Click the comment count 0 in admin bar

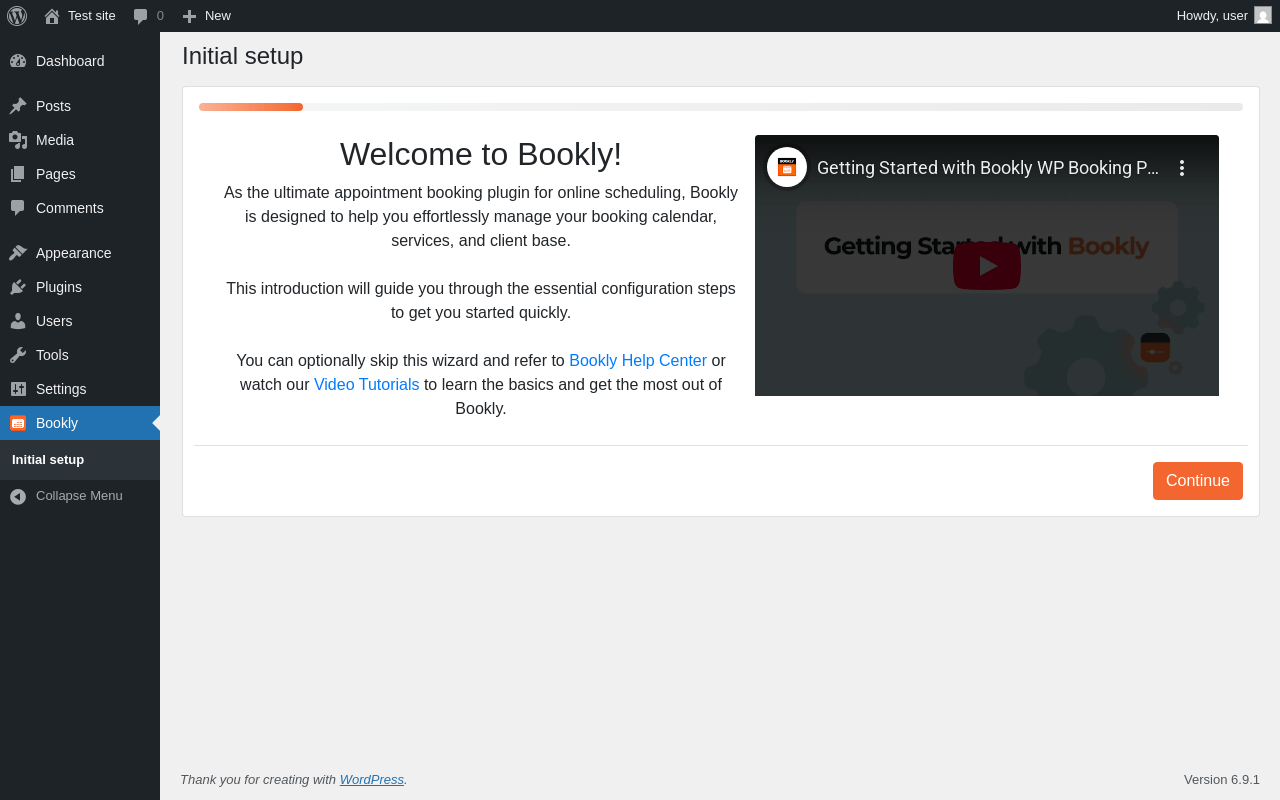[x=160, y=16]
